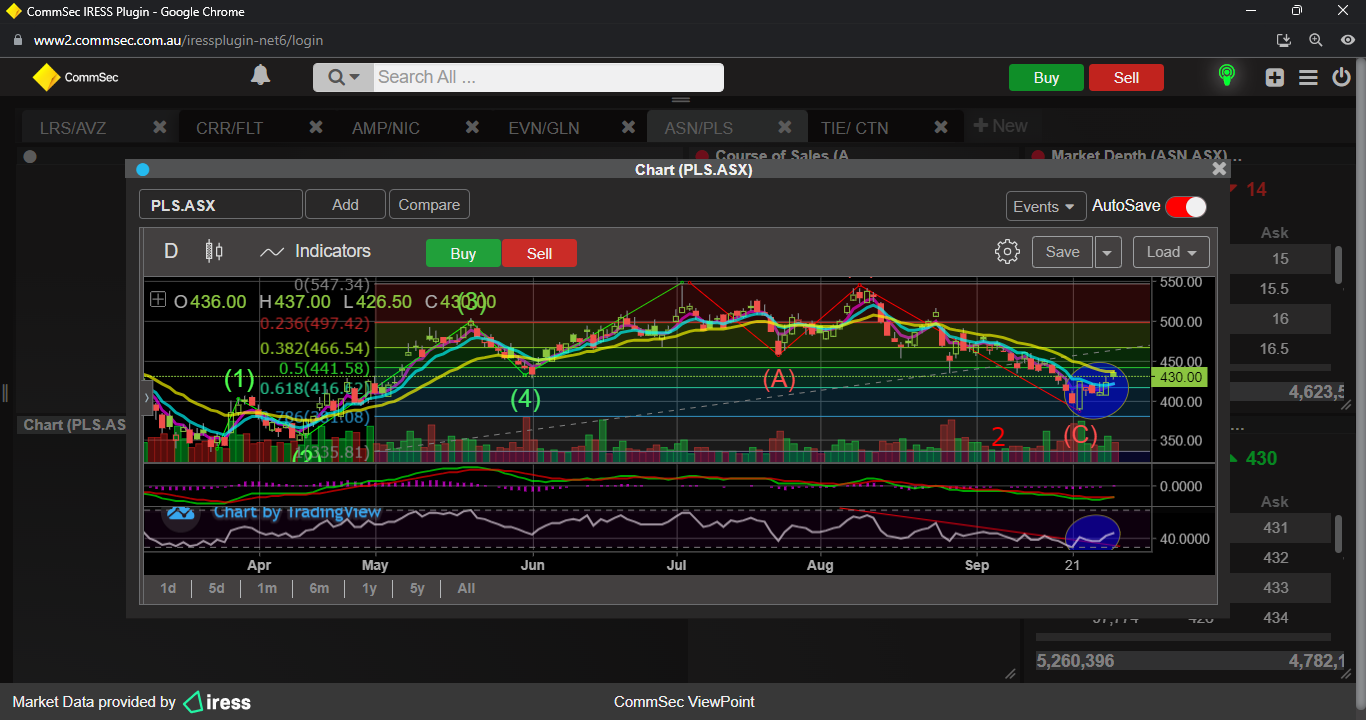Add a new workspace tab
This screenshot has height=720, width=1366.
[1000, 126]
